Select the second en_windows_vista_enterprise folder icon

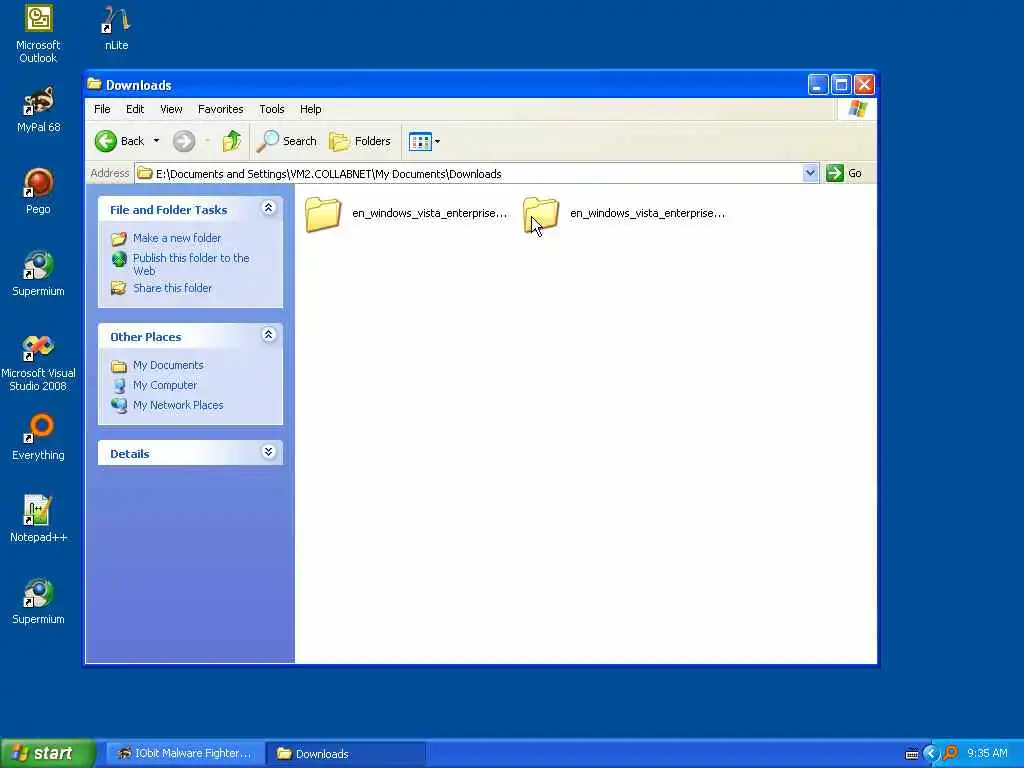click(x=541, y=214)
